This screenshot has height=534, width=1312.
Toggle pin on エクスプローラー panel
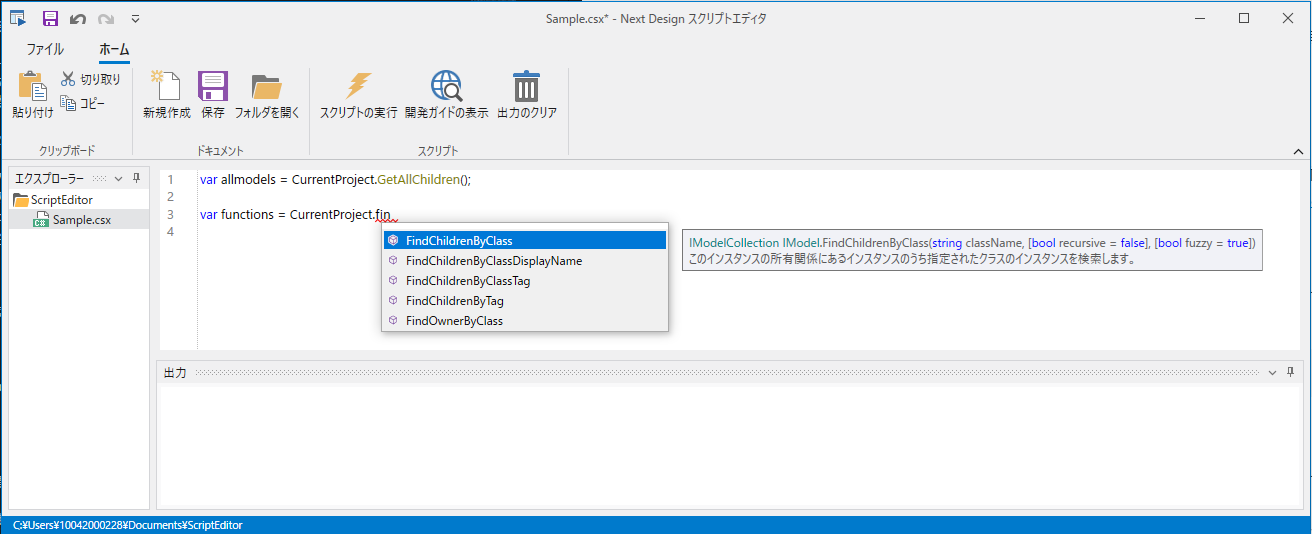click(137, 178)
